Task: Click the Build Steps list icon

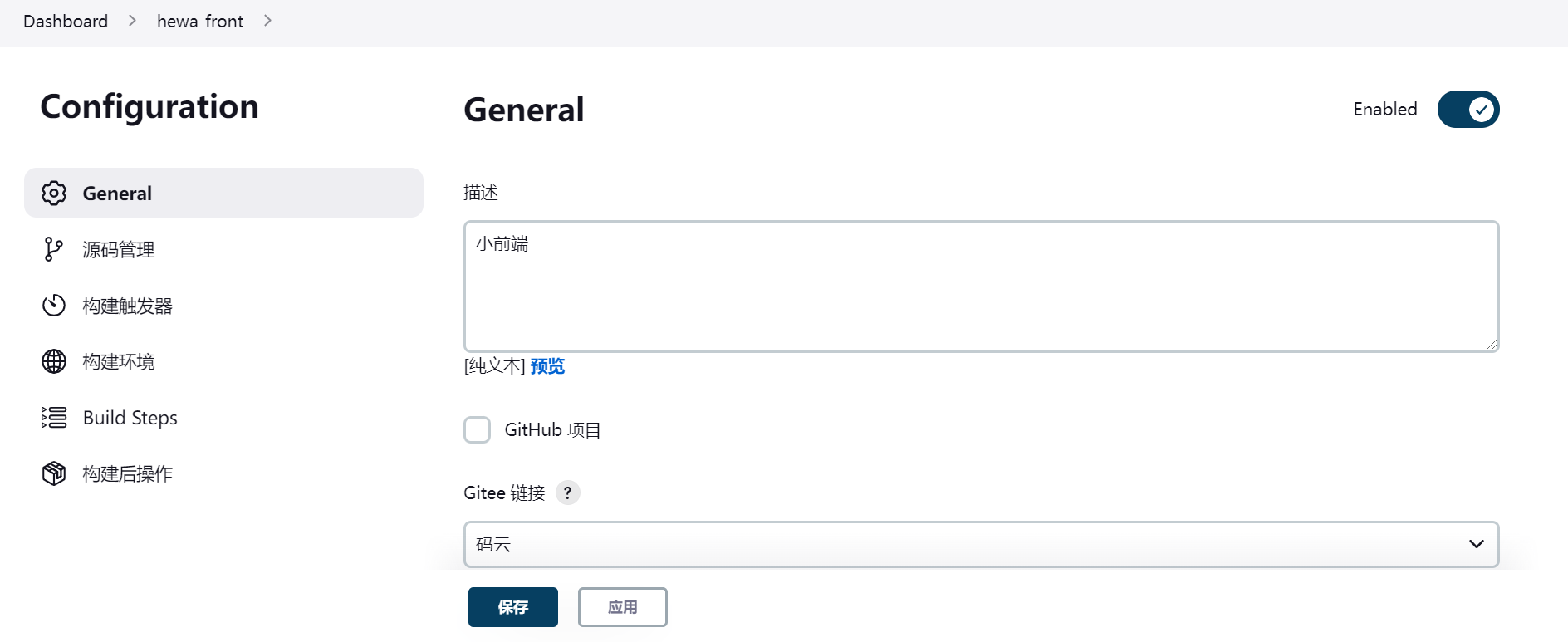Action: point(54,418)
